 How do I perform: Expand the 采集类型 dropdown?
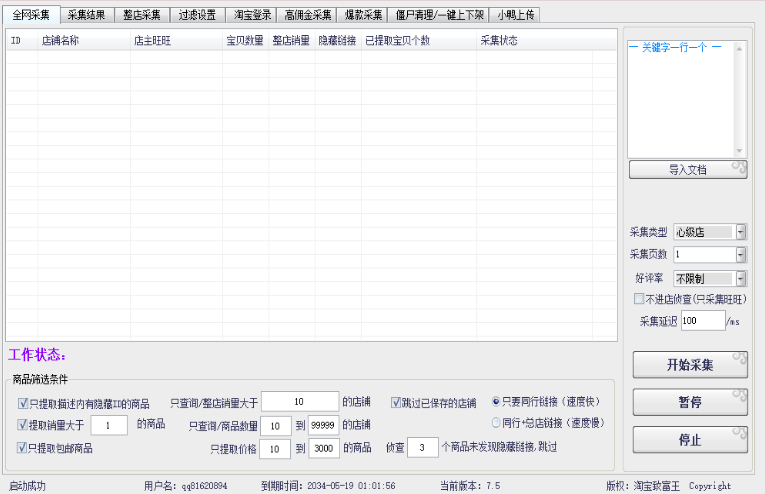[741, 232]
